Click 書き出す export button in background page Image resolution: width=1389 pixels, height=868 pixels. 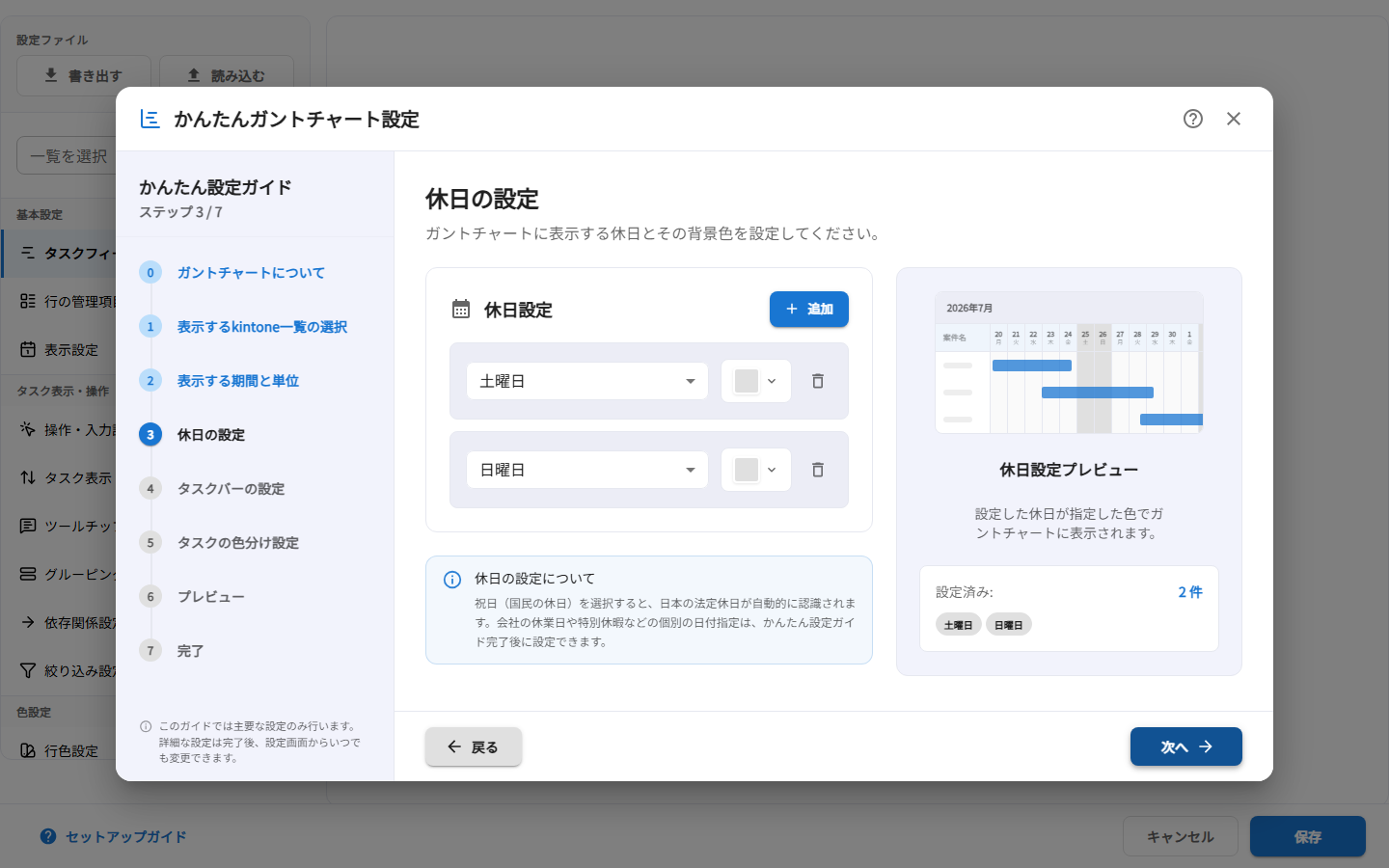(84, 75)
